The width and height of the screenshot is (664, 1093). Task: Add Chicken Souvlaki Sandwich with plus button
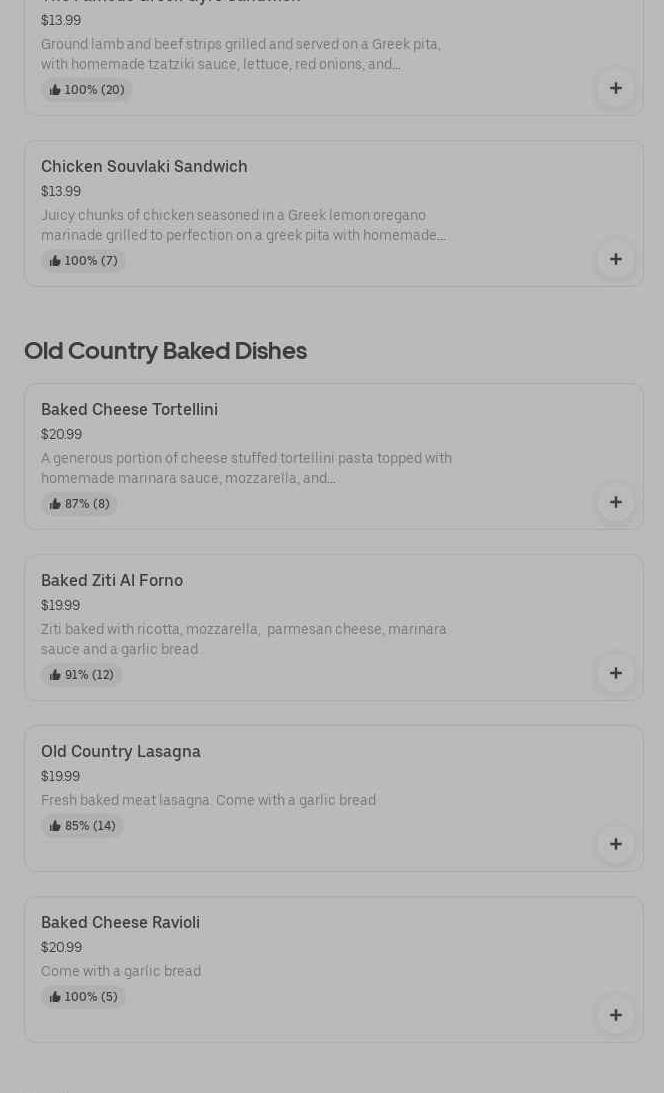click(616, 259)
